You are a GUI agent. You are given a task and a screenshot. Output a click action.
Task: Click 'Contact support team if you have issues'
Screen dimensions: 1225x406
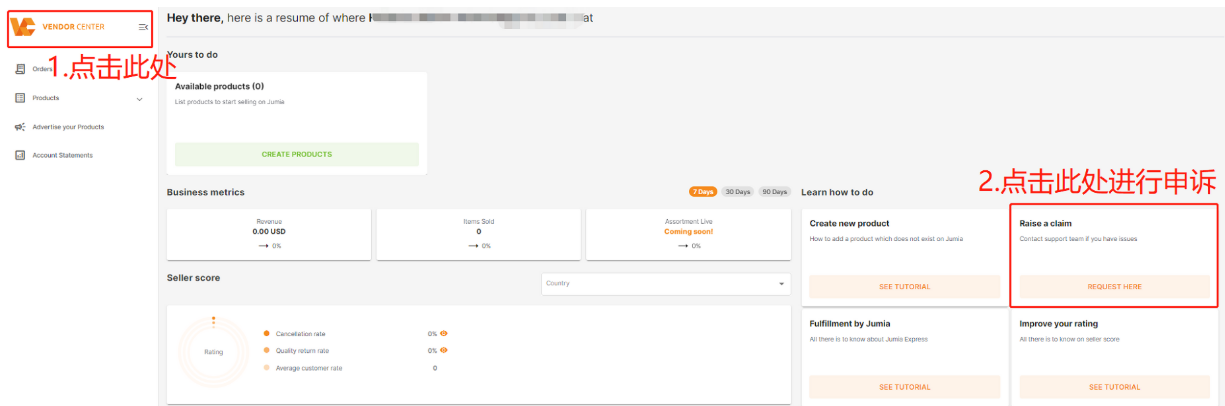1078,239
